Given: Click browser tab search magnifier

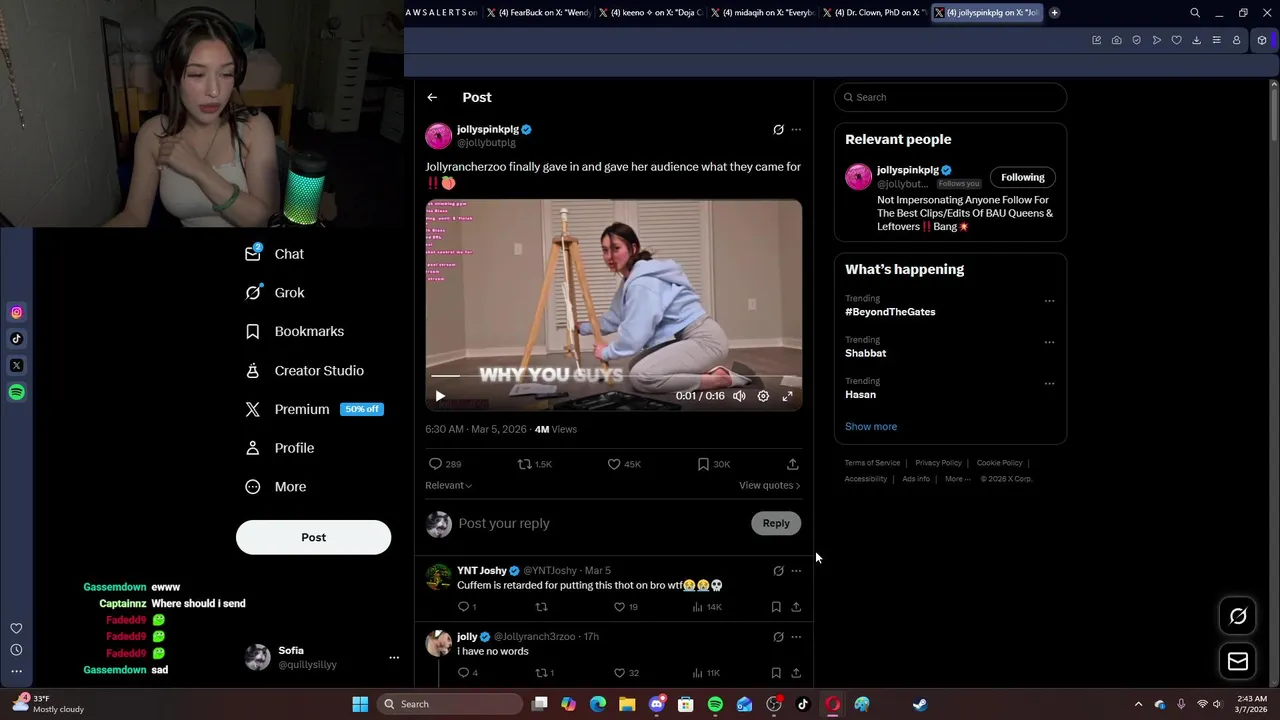Looking at the screenshot, I should click(1195, 13).
